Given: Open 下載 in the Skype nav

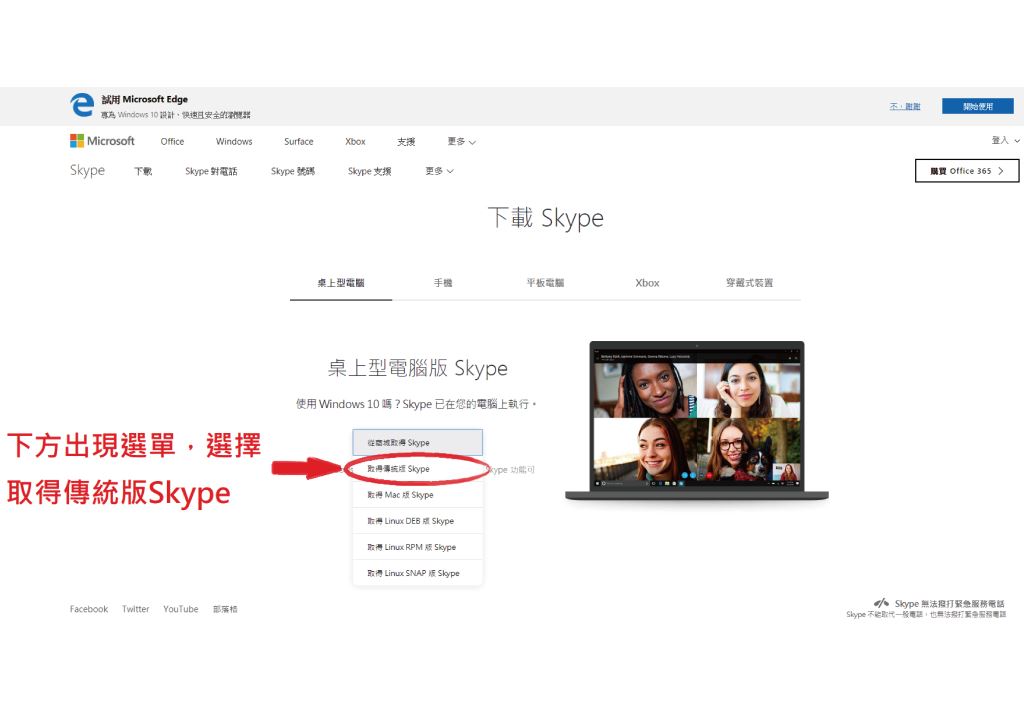Looking at the screenshot, I should (143, 171).
